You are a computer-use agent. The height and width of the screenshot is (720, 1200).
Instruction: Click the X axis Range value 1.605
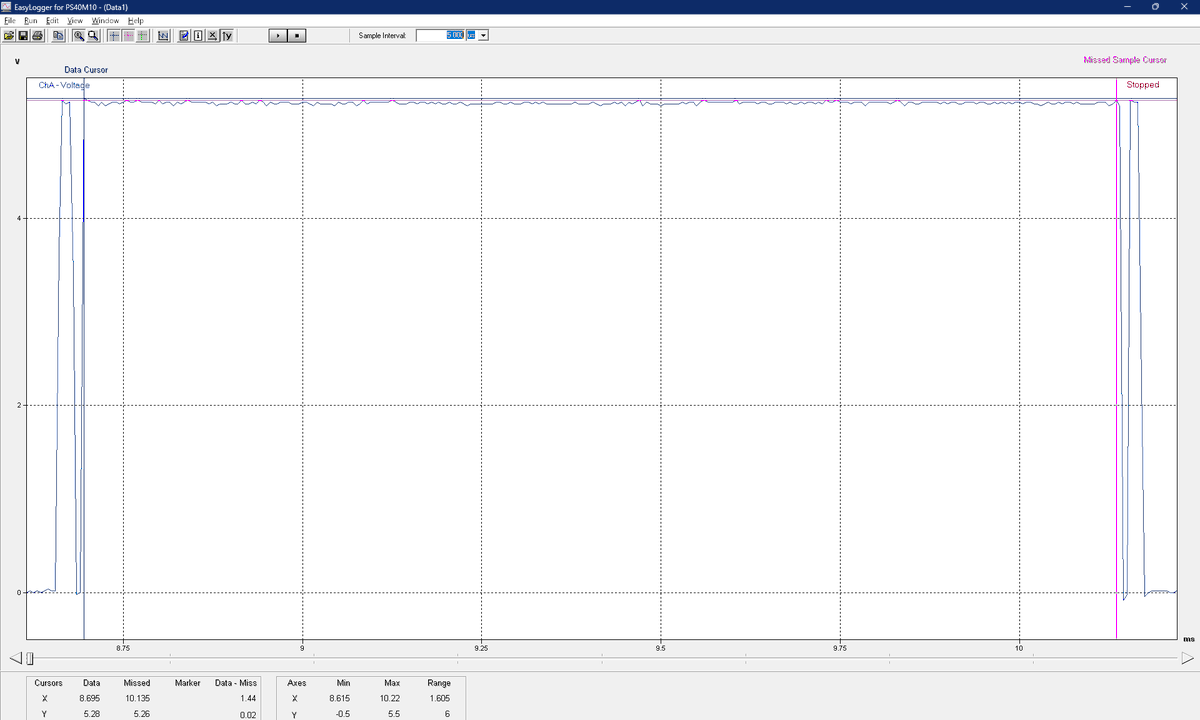click(439, 697)
